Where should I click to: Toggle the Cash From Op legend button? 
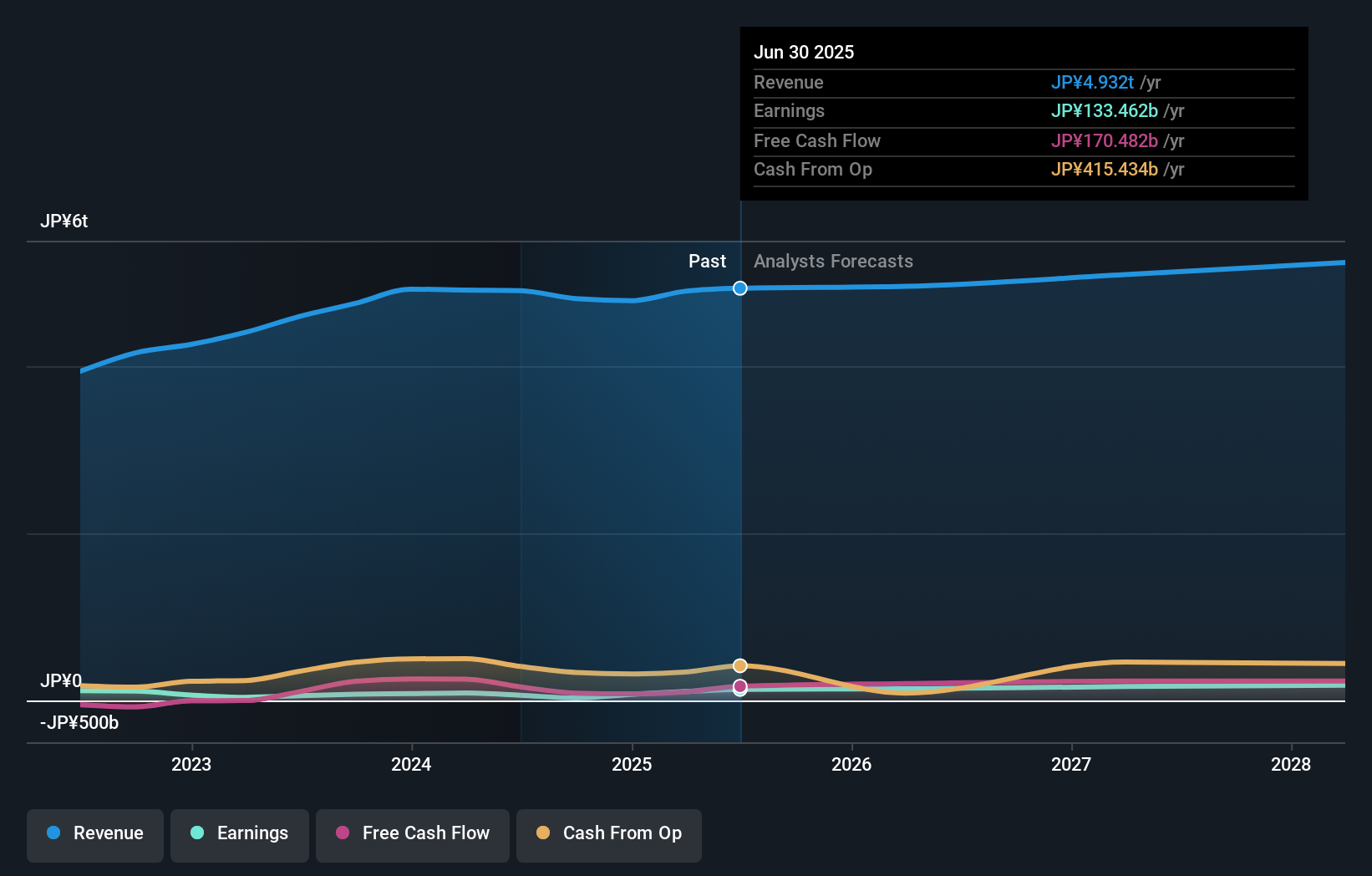click(609, 835)
